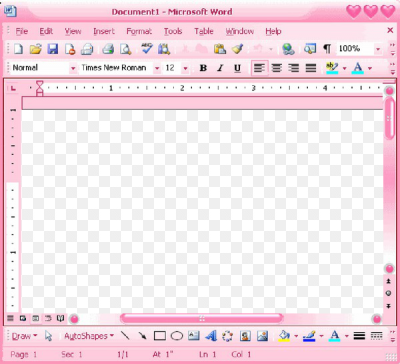
Task: Open the Format menu
Action: pyautogui.click(x=139, y=31)
